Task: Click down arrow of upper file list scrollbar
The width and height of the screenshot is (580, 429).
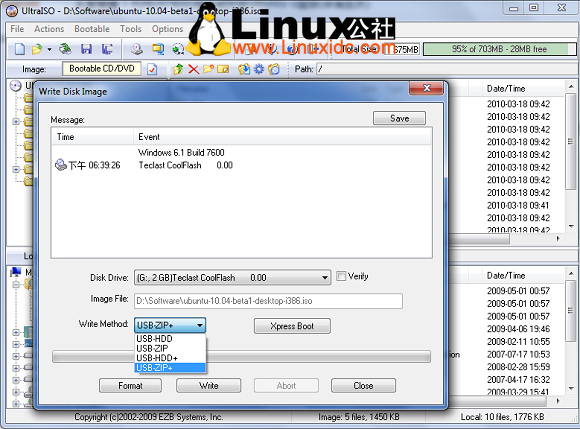Action: coord(571,226)
